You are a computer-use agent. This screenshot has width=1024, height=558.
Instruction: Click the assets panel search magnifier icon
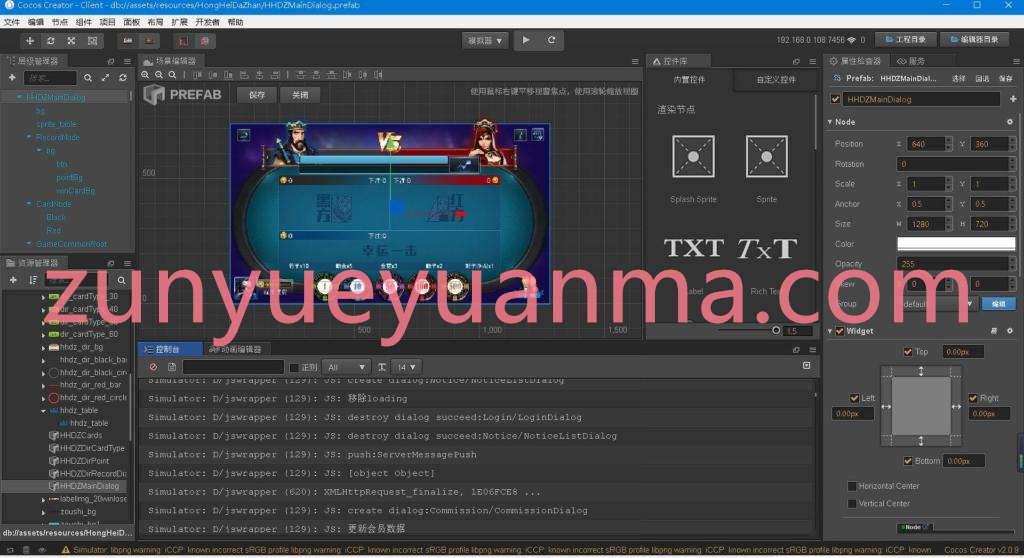pos(121,280)
